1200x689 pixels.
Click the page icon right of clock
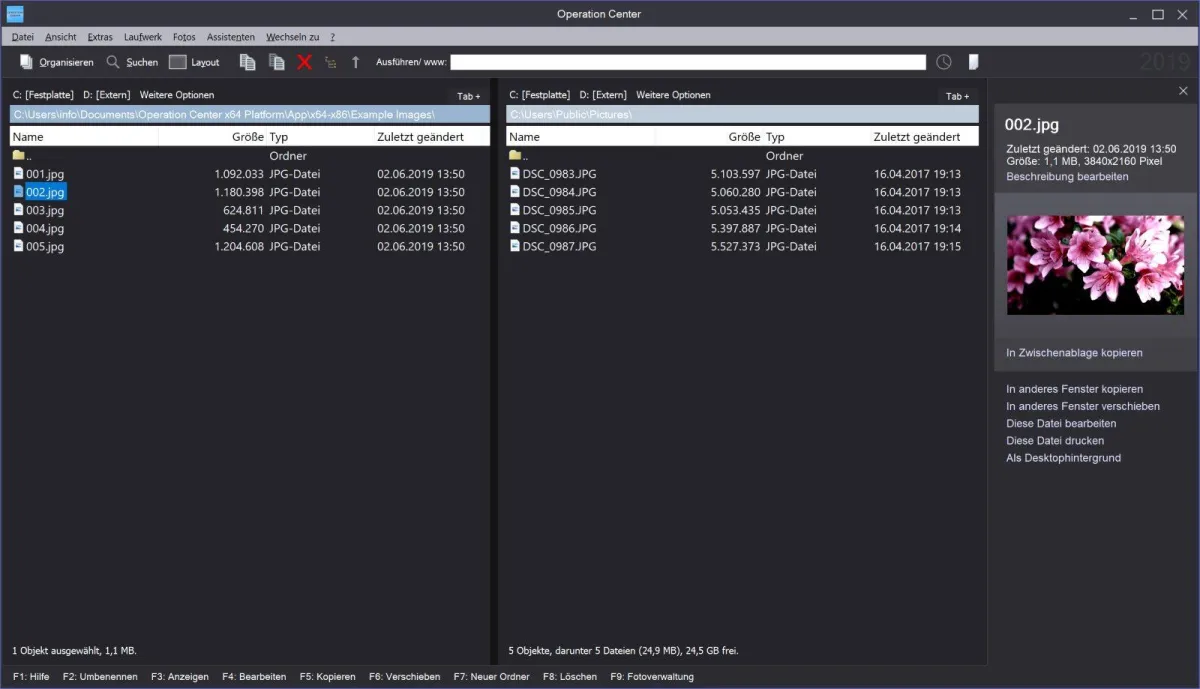pyautogui.click(x=973, y=62)
